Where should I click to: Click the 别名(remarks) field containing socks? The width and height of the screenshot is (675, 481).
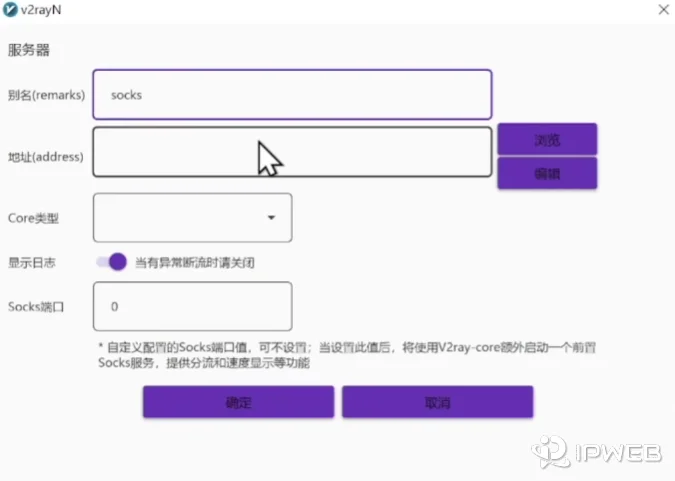[x=292, y=95]
